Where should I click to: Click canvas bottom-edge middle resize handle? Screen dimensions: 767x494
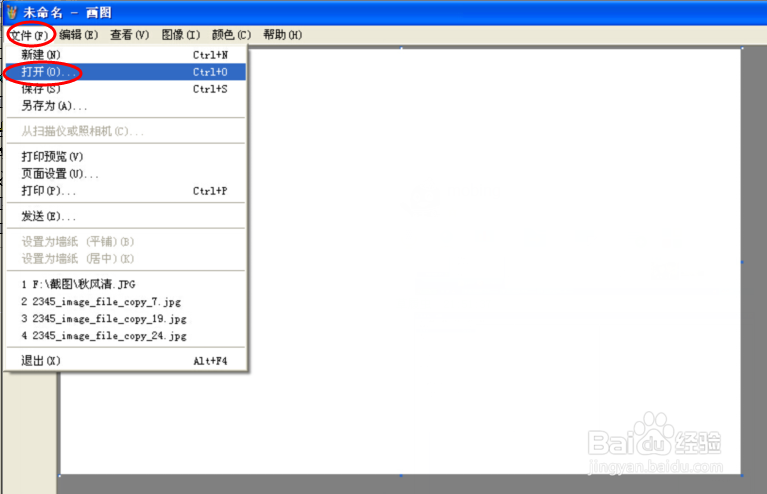(x=401, y=475)
